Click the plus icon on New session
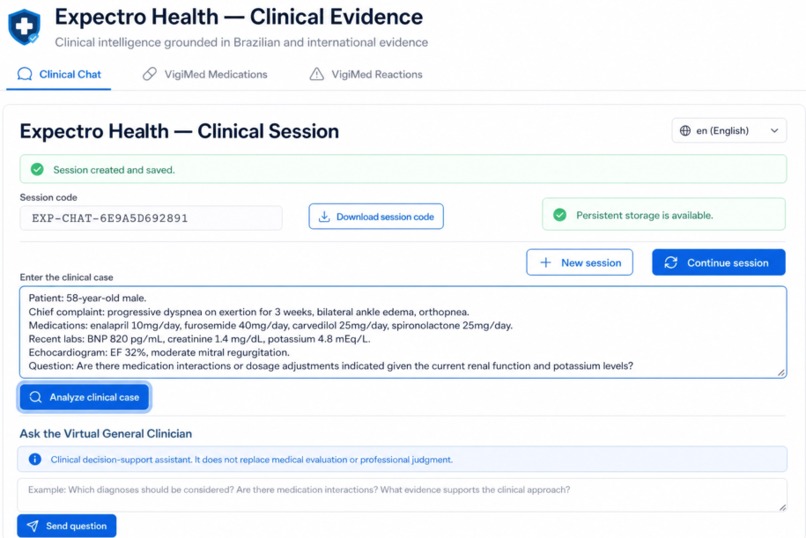Screen dimensions: 806x538 [x=545, y=263]
